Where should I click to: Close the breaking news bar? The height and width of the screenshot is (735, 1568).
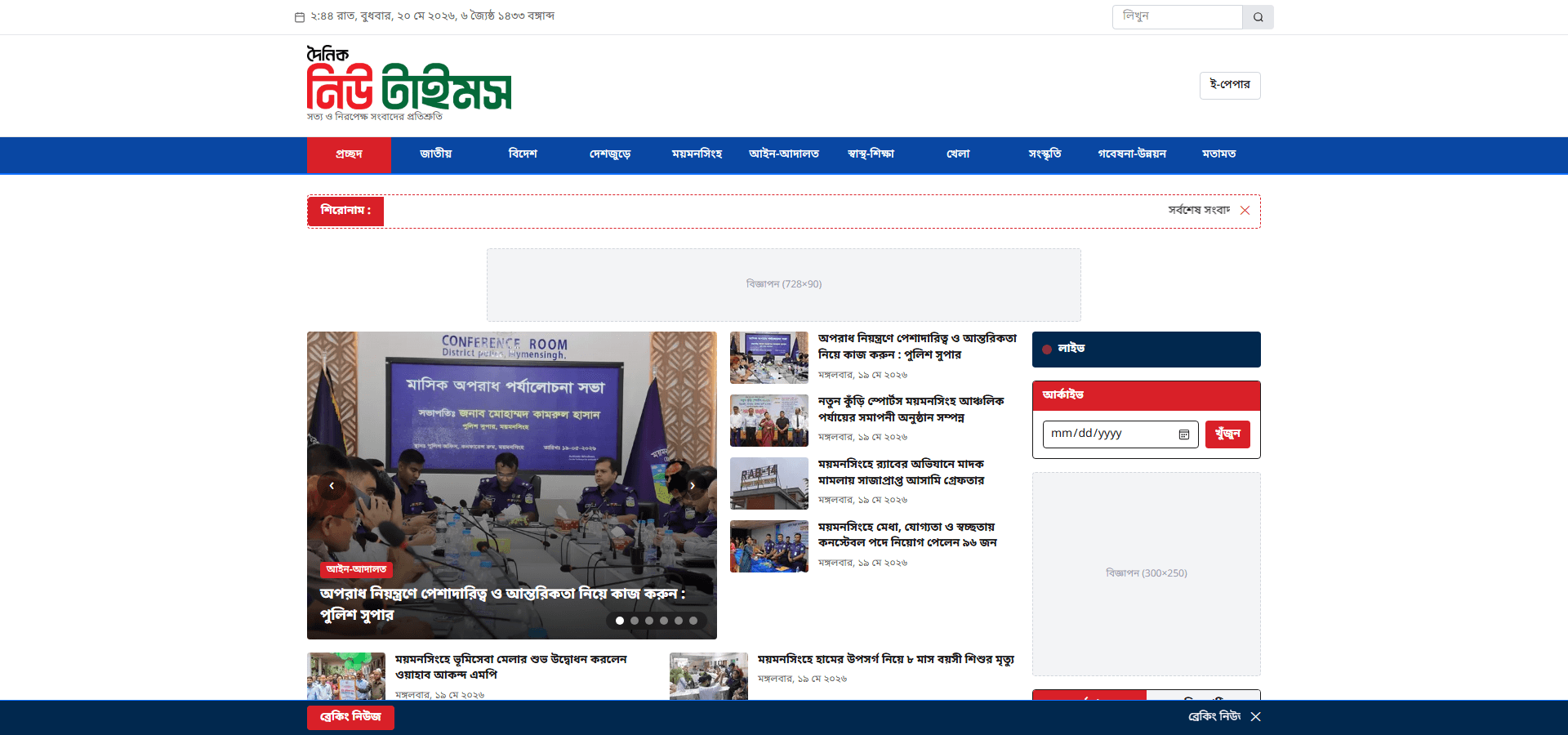click(x=1255, y=716)
